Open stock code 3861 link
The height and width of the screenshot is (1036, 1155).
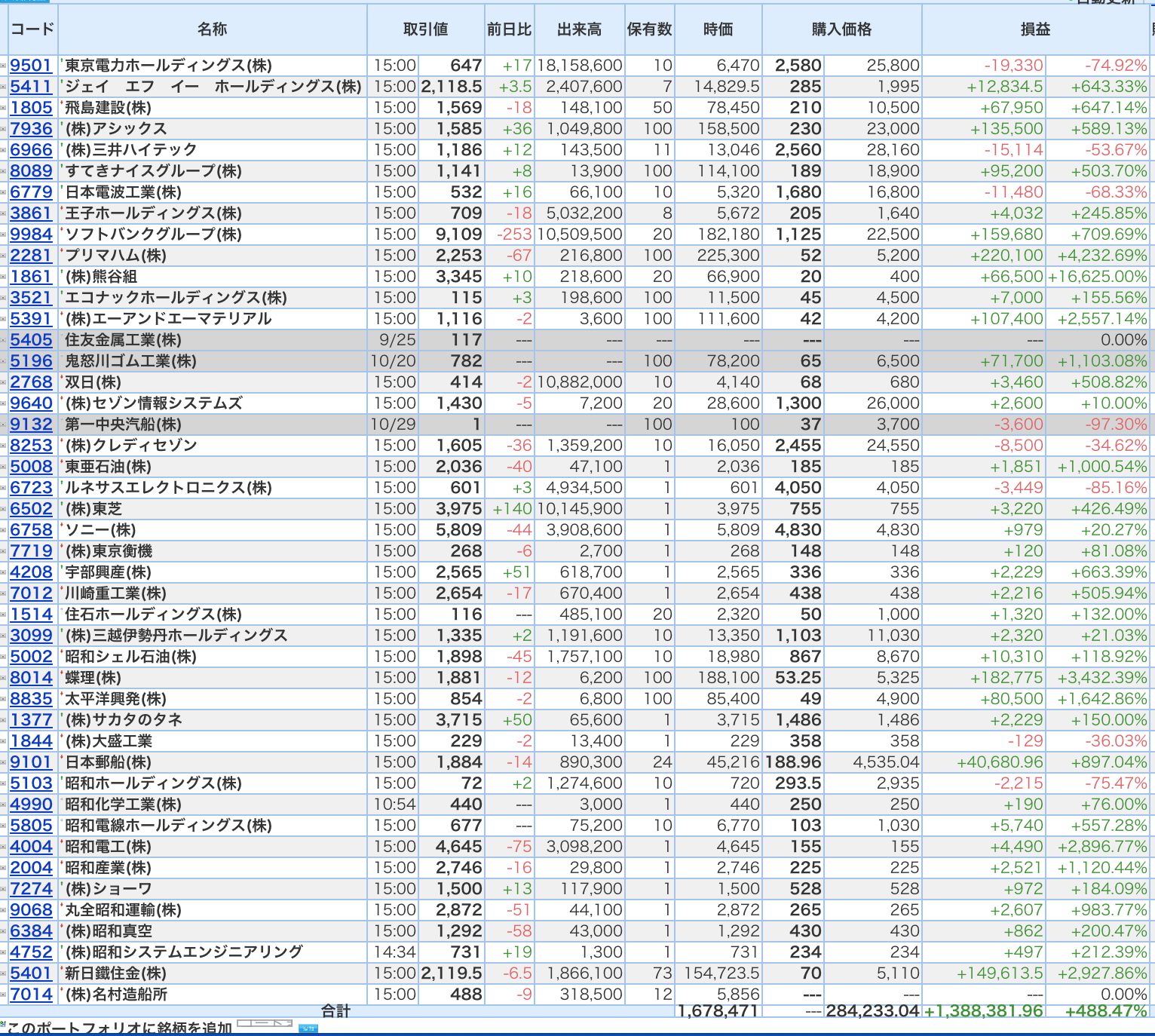pos(31,213)
